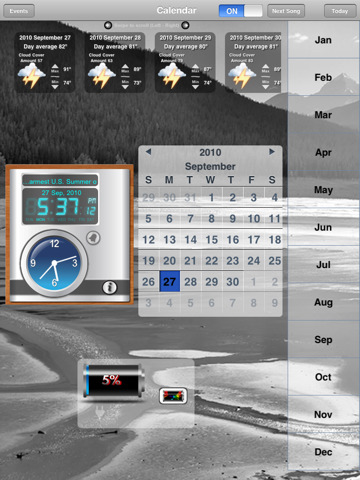The width and height of the screenshot is (360, 480).
Task: Open September 27 weather card
Action: [x=45, y=62]
